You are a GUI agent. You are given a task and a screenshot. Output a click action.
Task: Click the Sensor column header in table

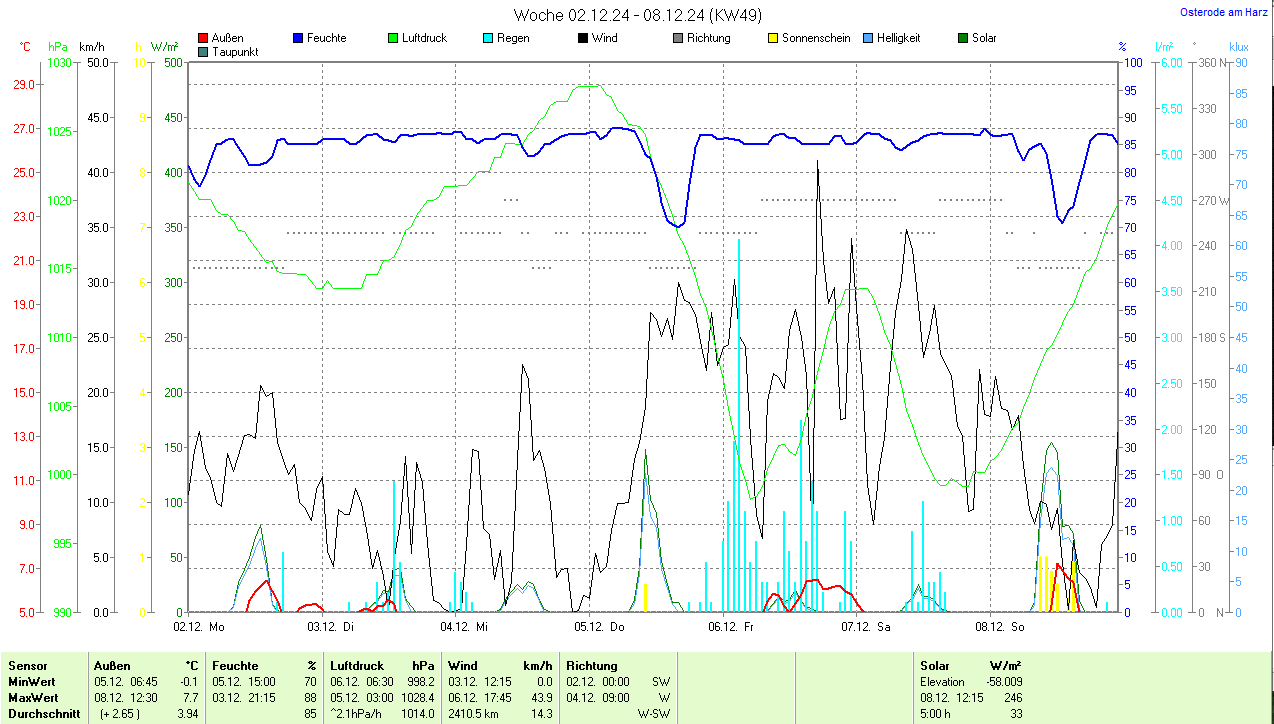coord(28,666)
